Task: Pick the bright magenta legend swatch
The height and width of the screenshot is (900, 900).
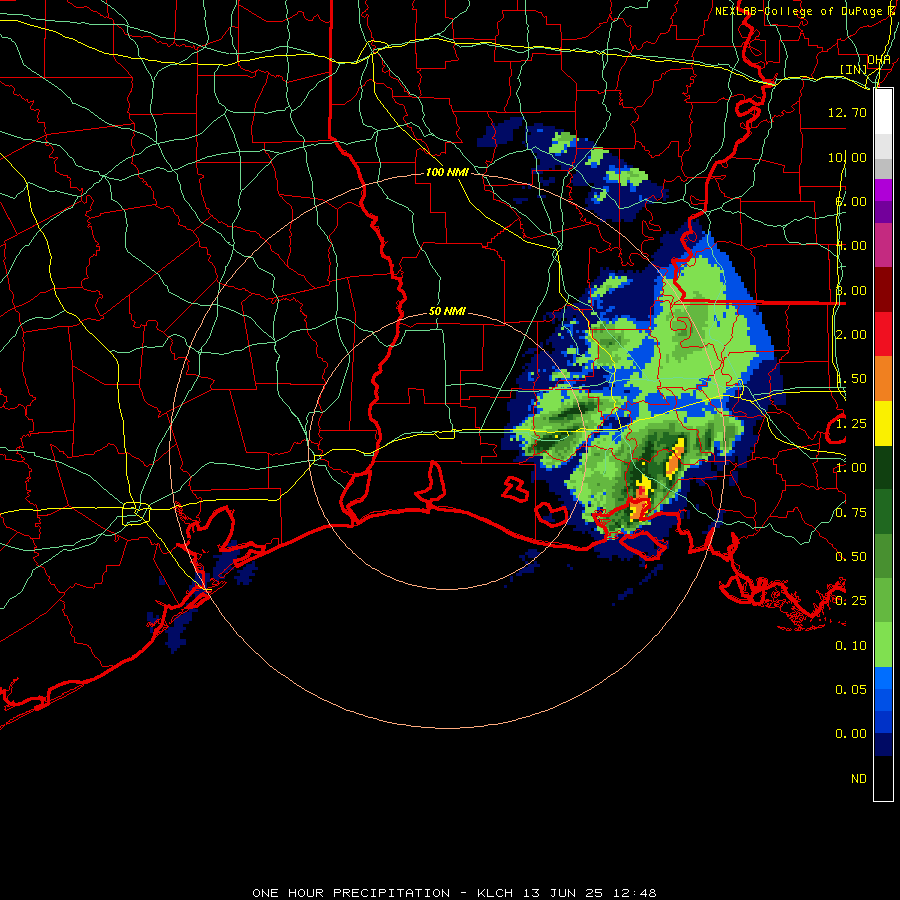Action: click(883, 190)
